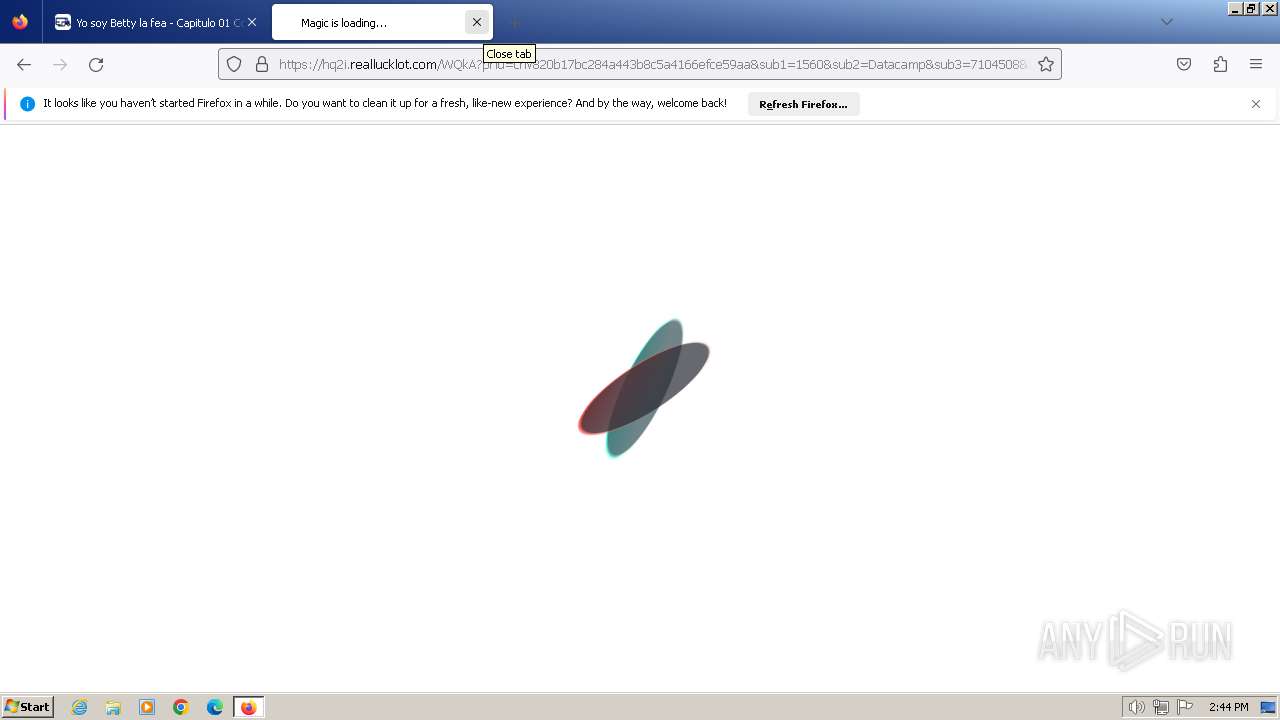Bookmark this page with star icon

coord(1046,64)
